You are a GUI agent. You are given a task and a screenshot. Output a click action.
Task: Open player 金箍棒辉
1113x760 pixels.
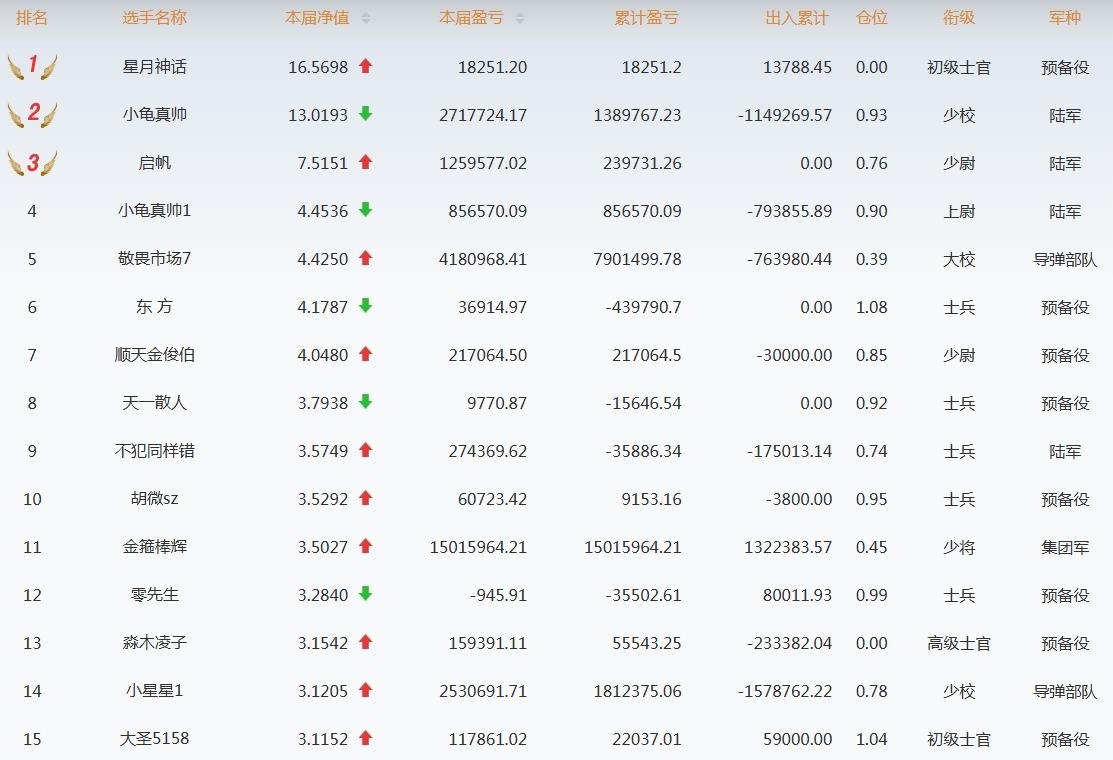(154, 546)
